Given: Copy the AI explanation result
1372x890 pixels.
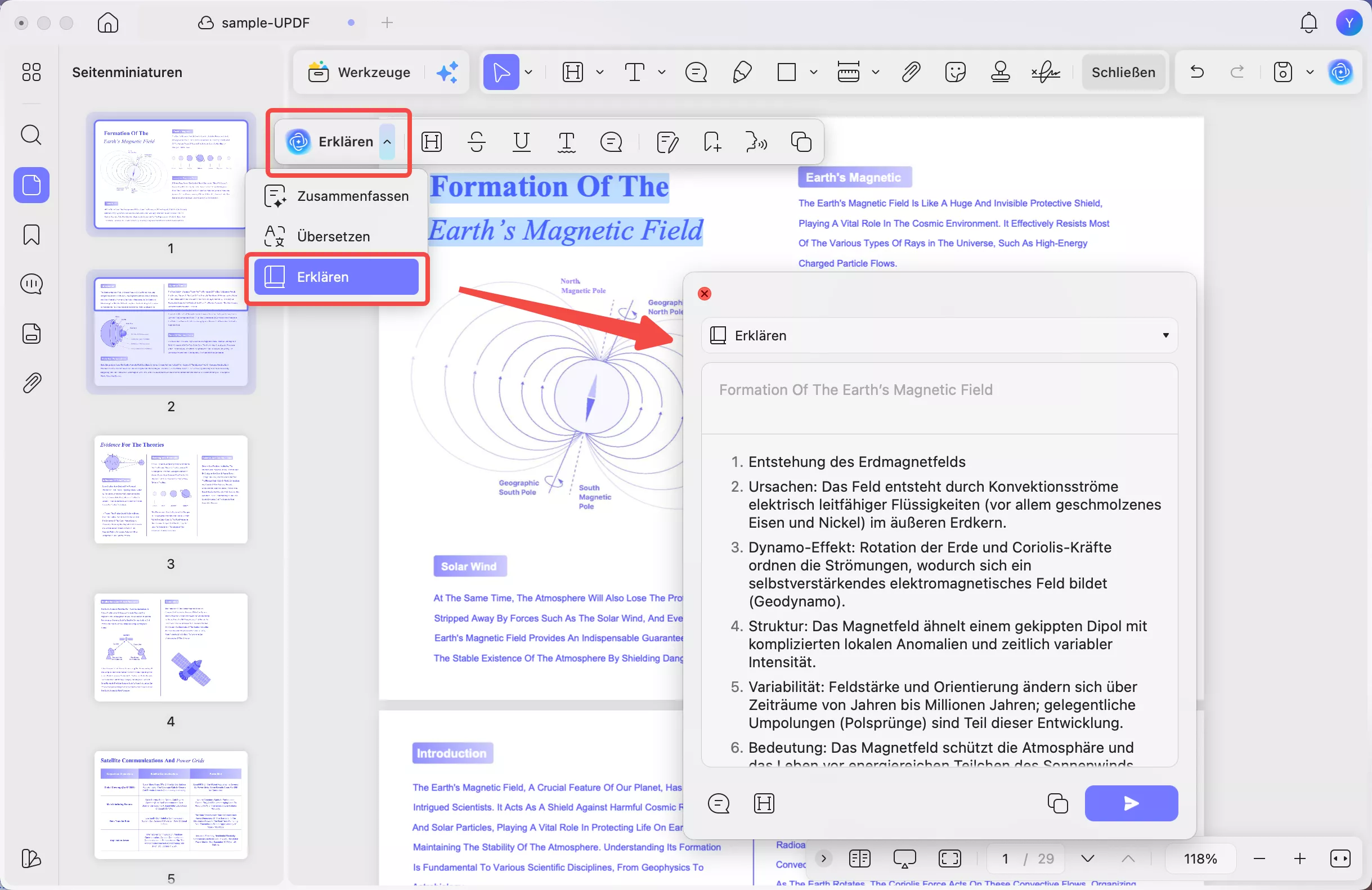Looking at the screenshot, I should 1058,803.
